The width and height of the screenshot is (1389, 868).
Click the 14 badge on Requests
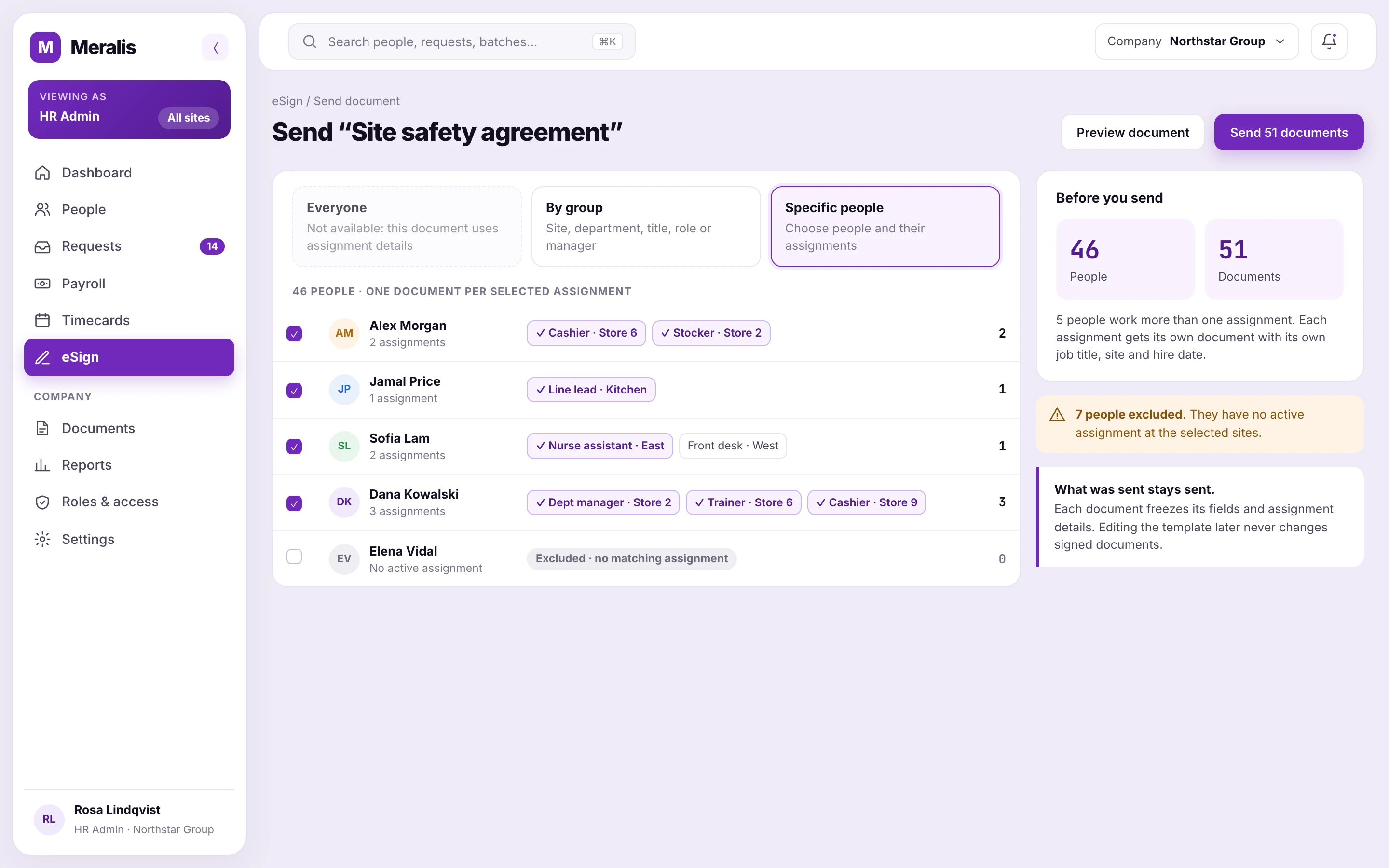coord(212,246)
